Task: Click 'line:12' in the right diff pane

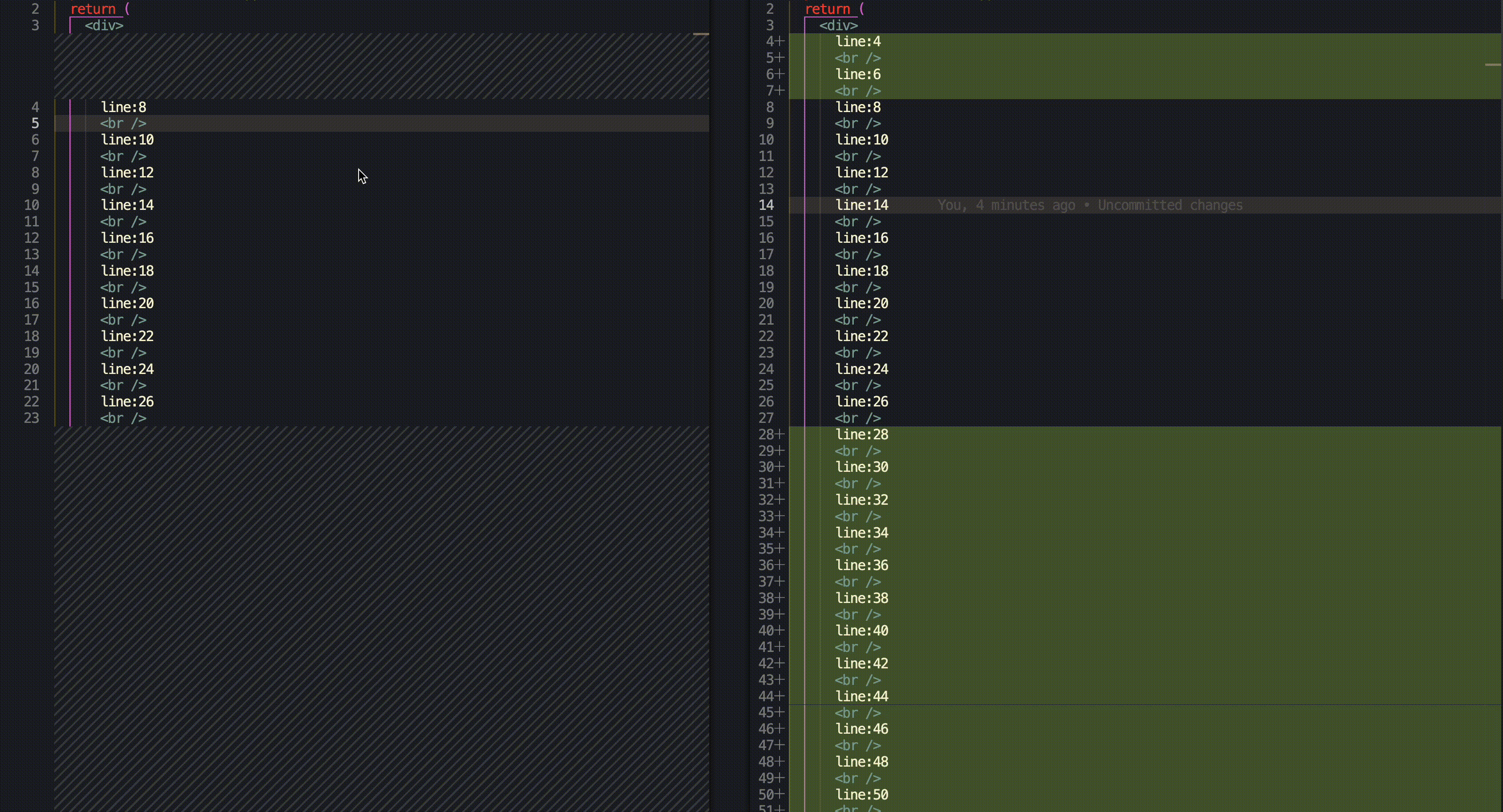Action: [862, 173]
